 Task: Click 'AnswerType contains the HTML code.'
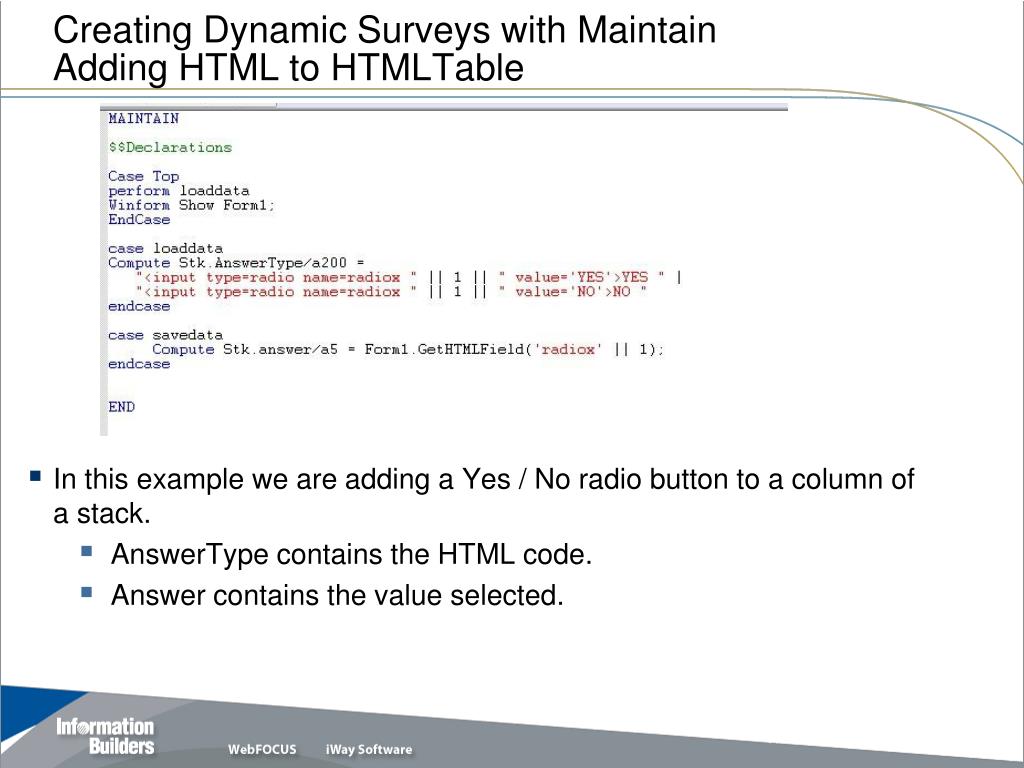coord(351,554)
